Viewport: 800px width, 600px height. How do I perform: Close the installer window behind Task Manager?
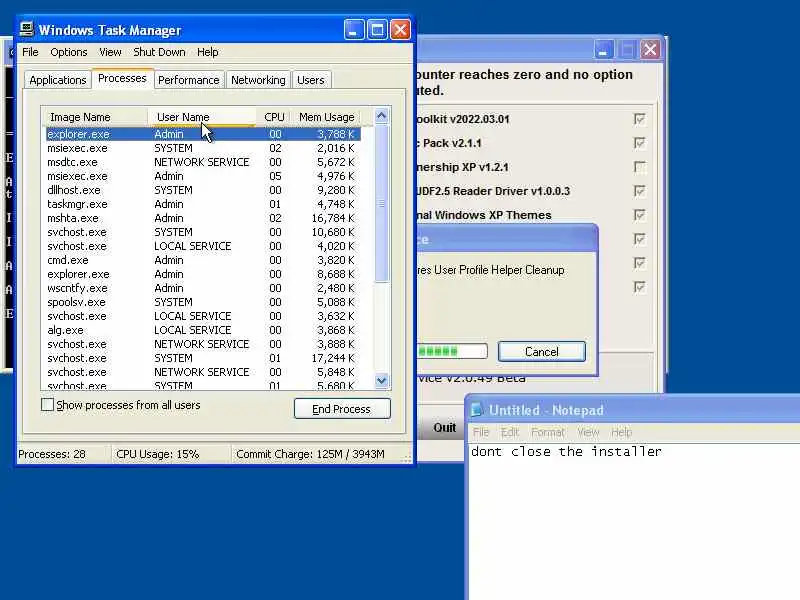click(x=651, y=49)
